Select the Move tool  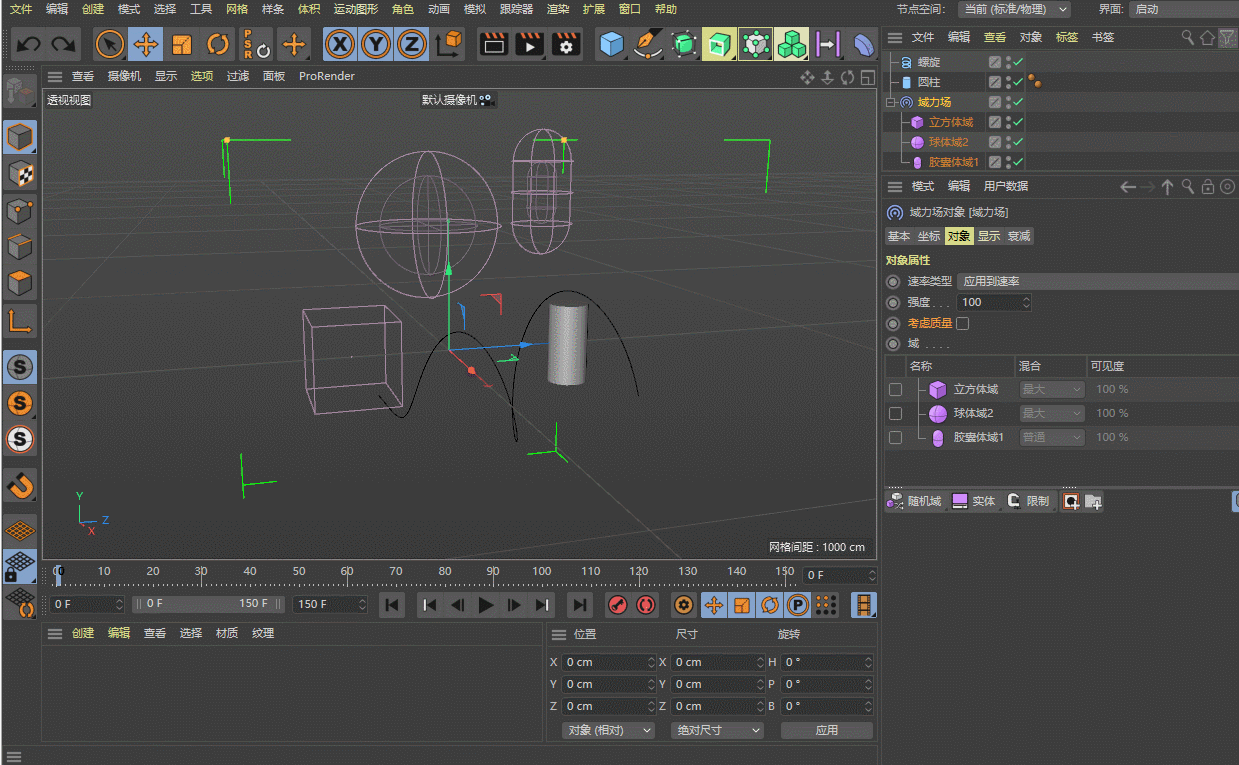[x=146, y=44]
